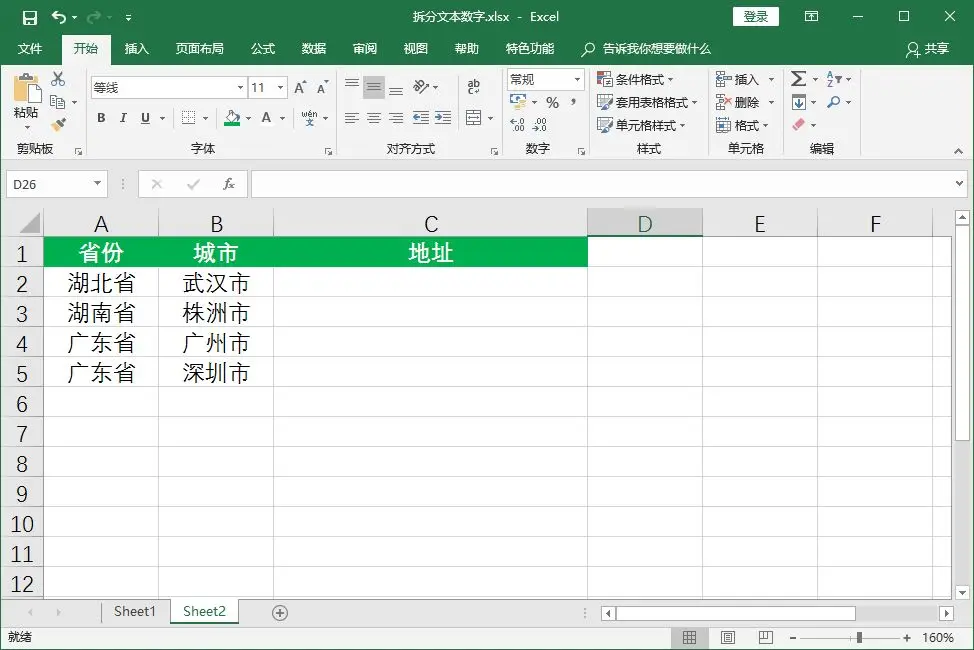Click the Wrap Text icon

(474, 88)
